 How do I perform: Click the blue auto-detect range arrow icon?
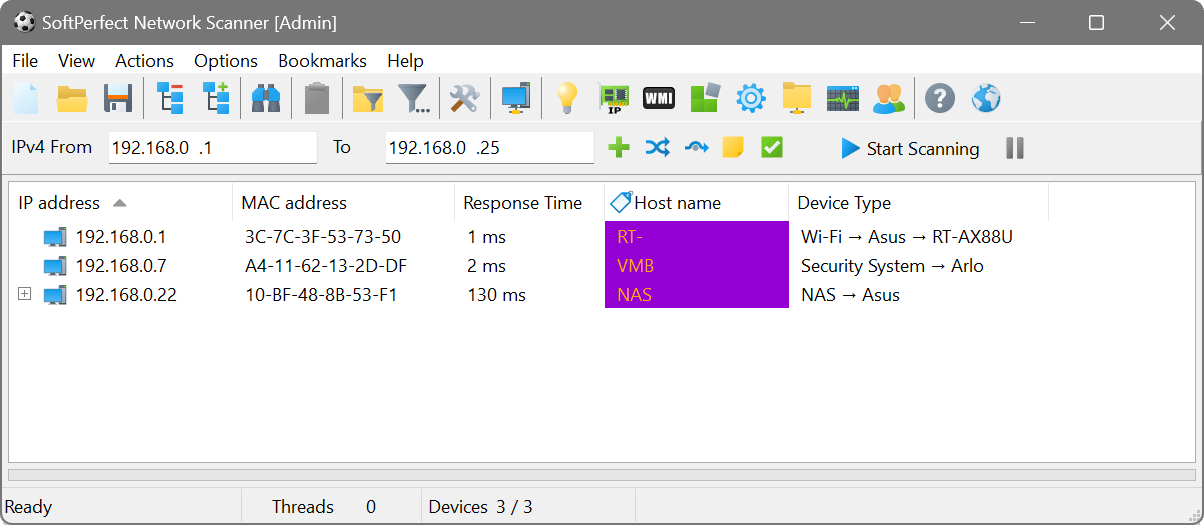(696, 148)
